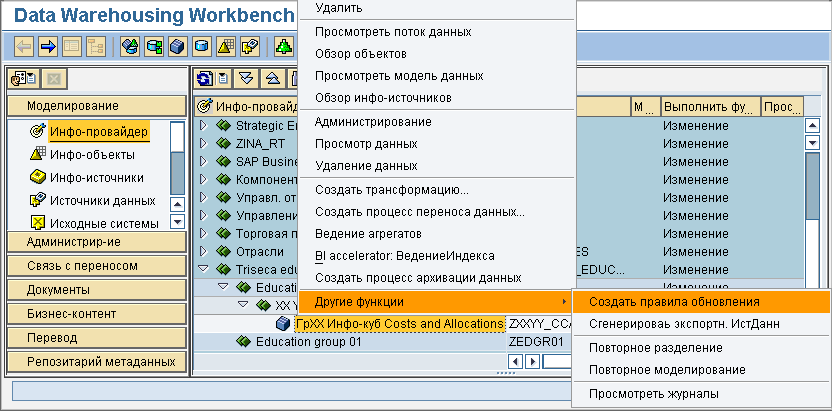Click the greyed X icon in left panel

(54, 80)
